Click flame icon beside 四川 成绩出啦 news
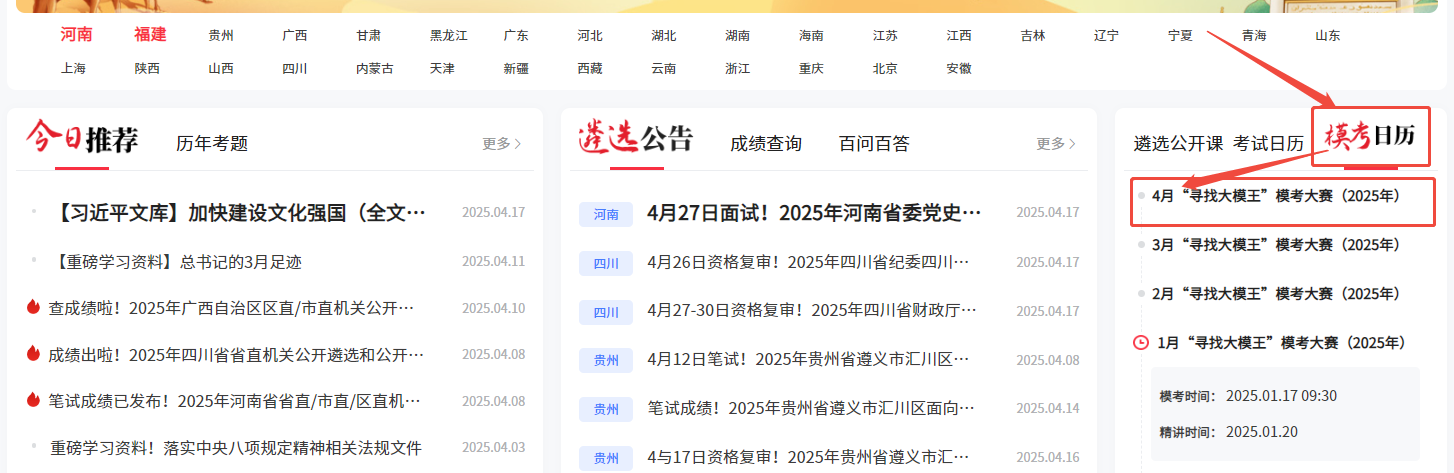The width and height of the screenshot is (1454, 473). click(33, 353)
